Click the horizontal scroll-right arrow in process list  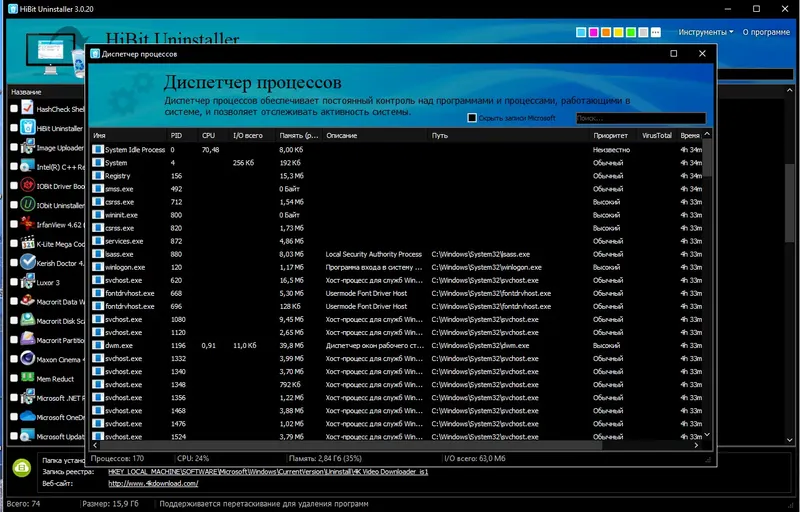(x=696, y=445)
